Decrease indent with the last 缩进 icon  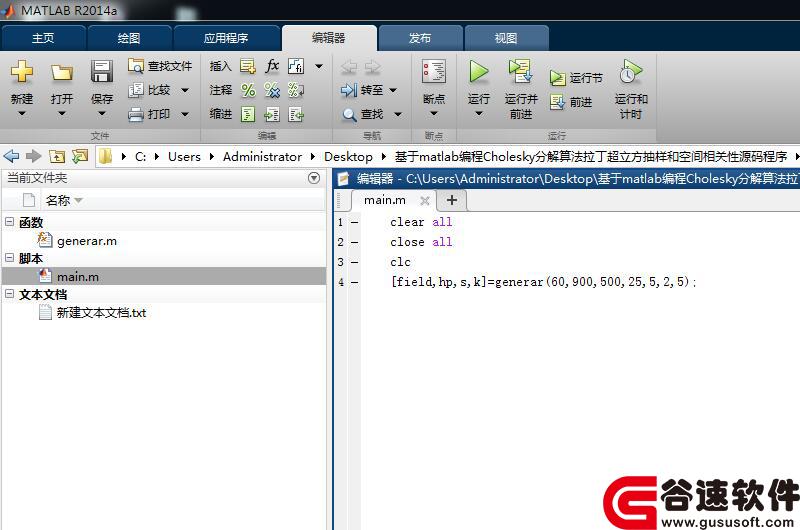point(296,114)
